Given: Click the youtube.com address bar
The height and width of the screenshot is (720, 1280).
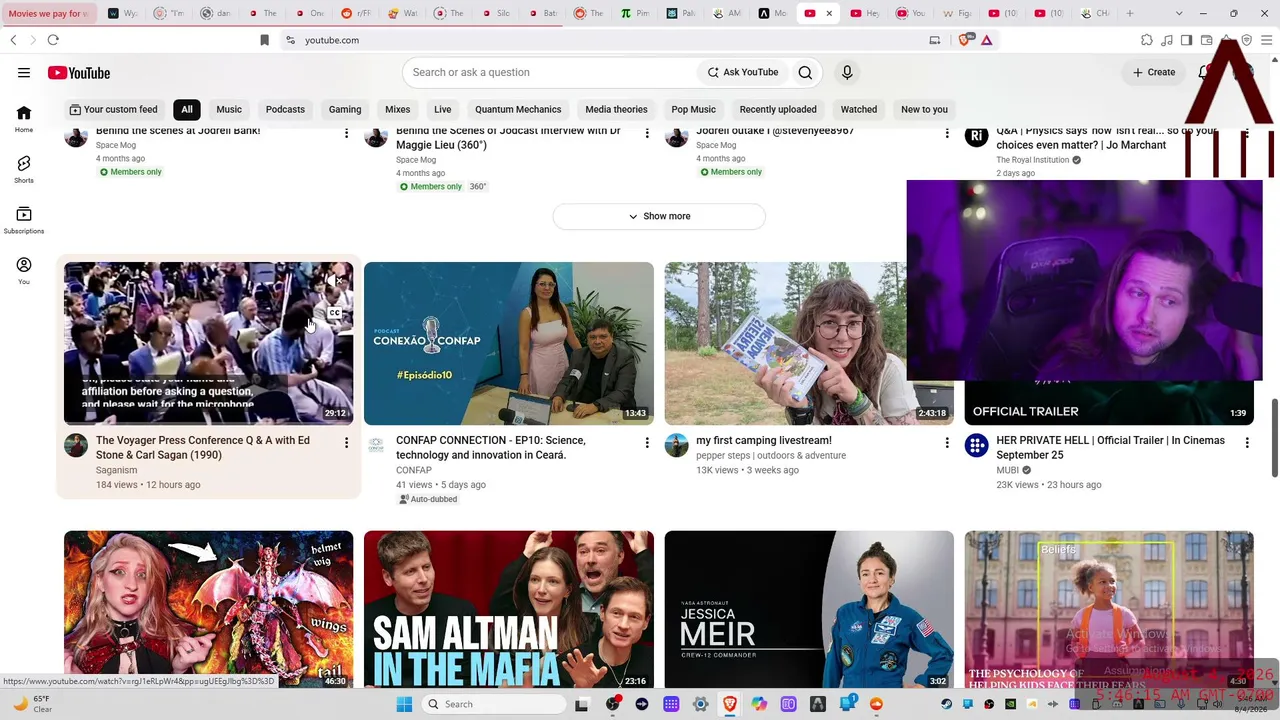Looking at the screenshot, I should 600,40.
